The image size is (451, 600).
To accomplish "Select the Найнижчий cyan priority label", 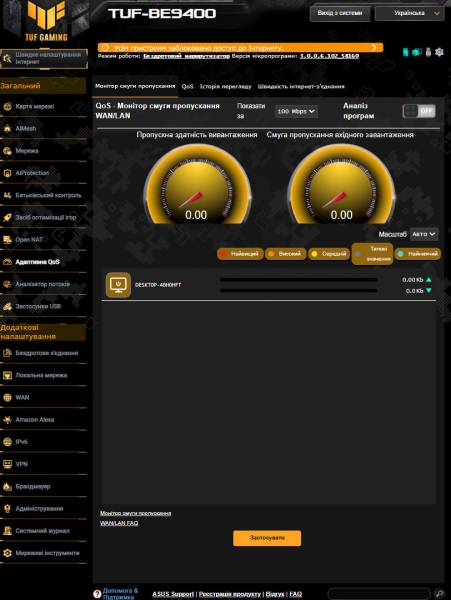I will 418,254.
